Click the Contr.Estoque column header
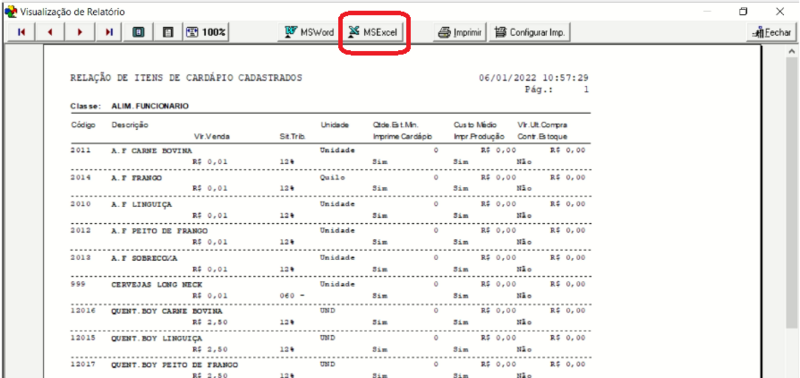 (542, 137)
